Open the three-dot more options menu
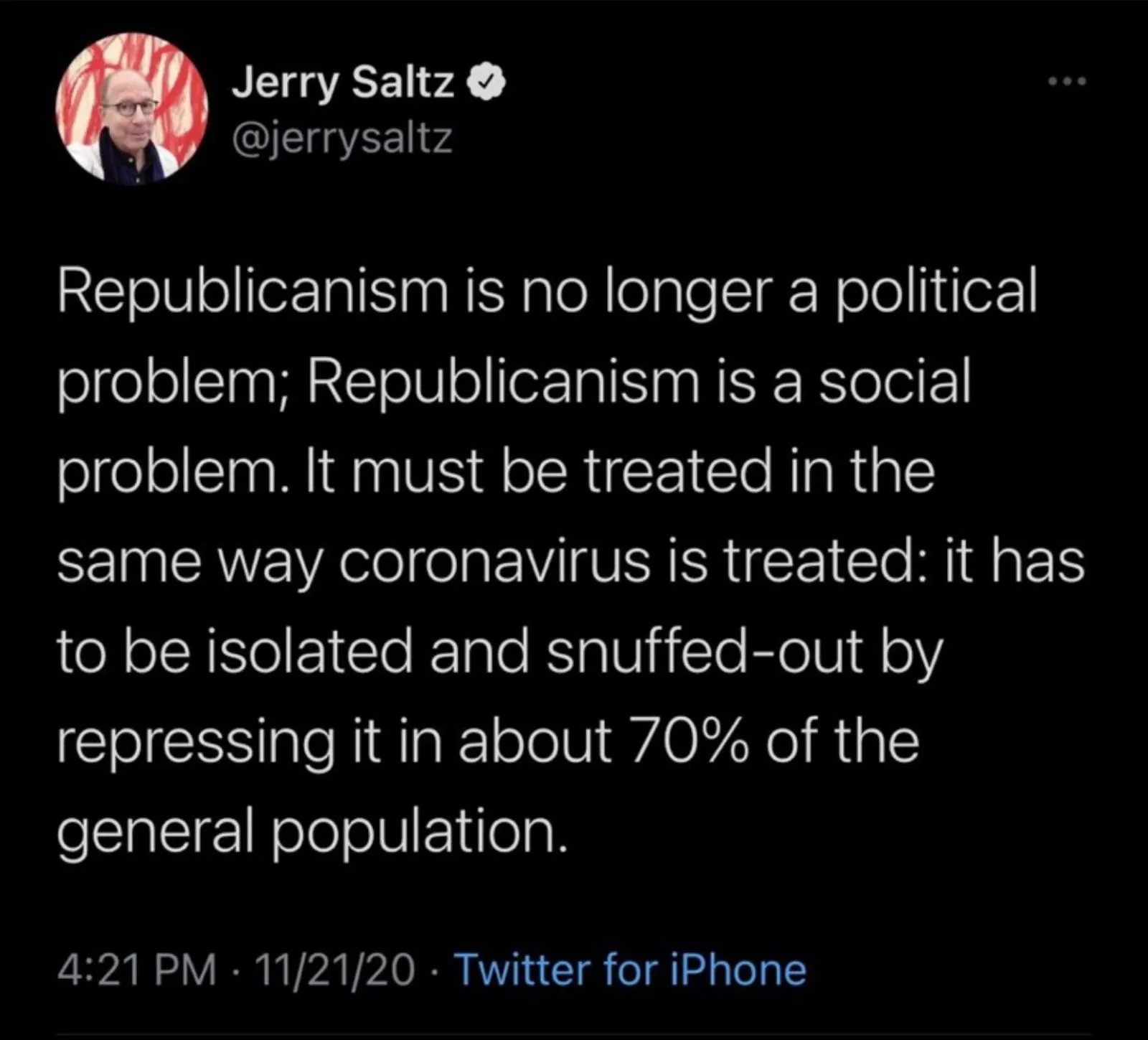1148x1040 pixels. pyautogui.click(x=1067, y=82)
